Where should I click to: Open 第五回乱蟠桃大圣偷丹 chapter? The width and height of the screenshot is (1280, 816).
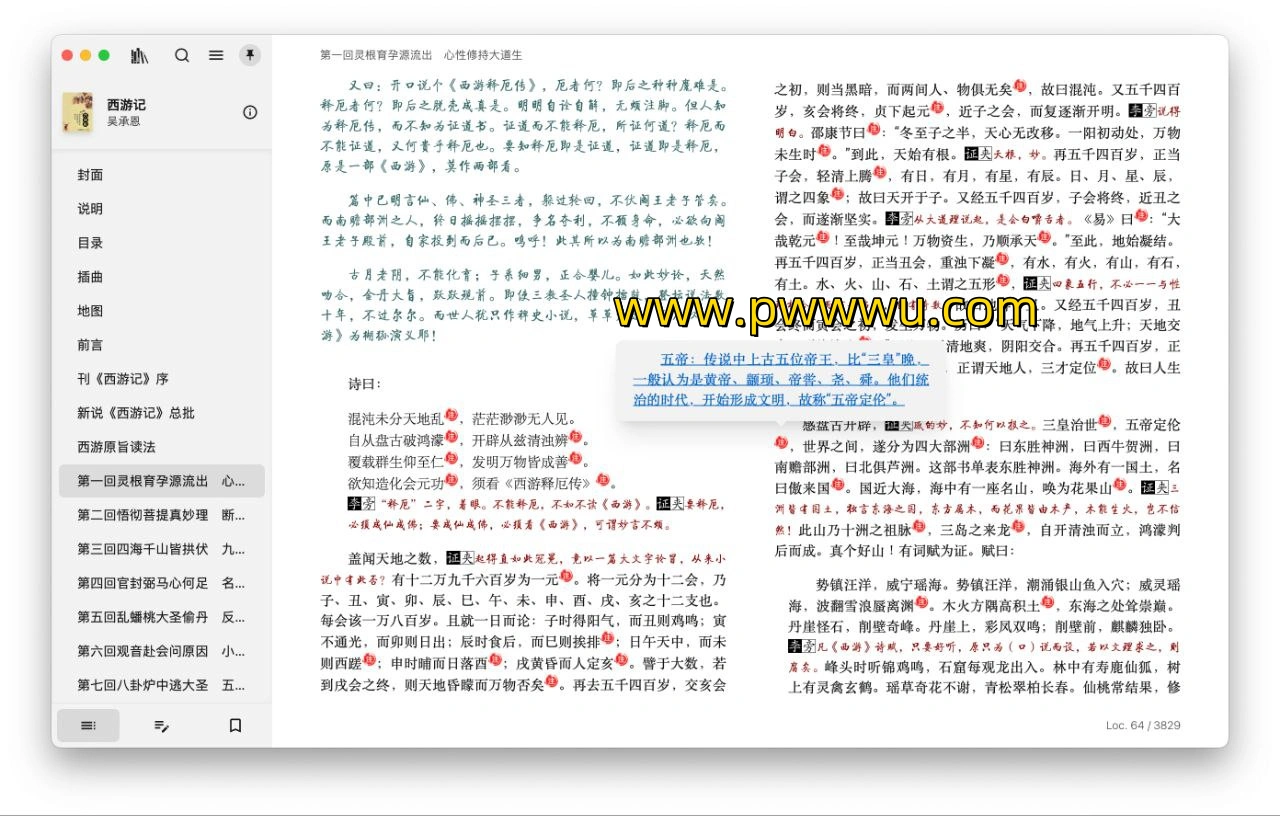click(x=162, y=617)
